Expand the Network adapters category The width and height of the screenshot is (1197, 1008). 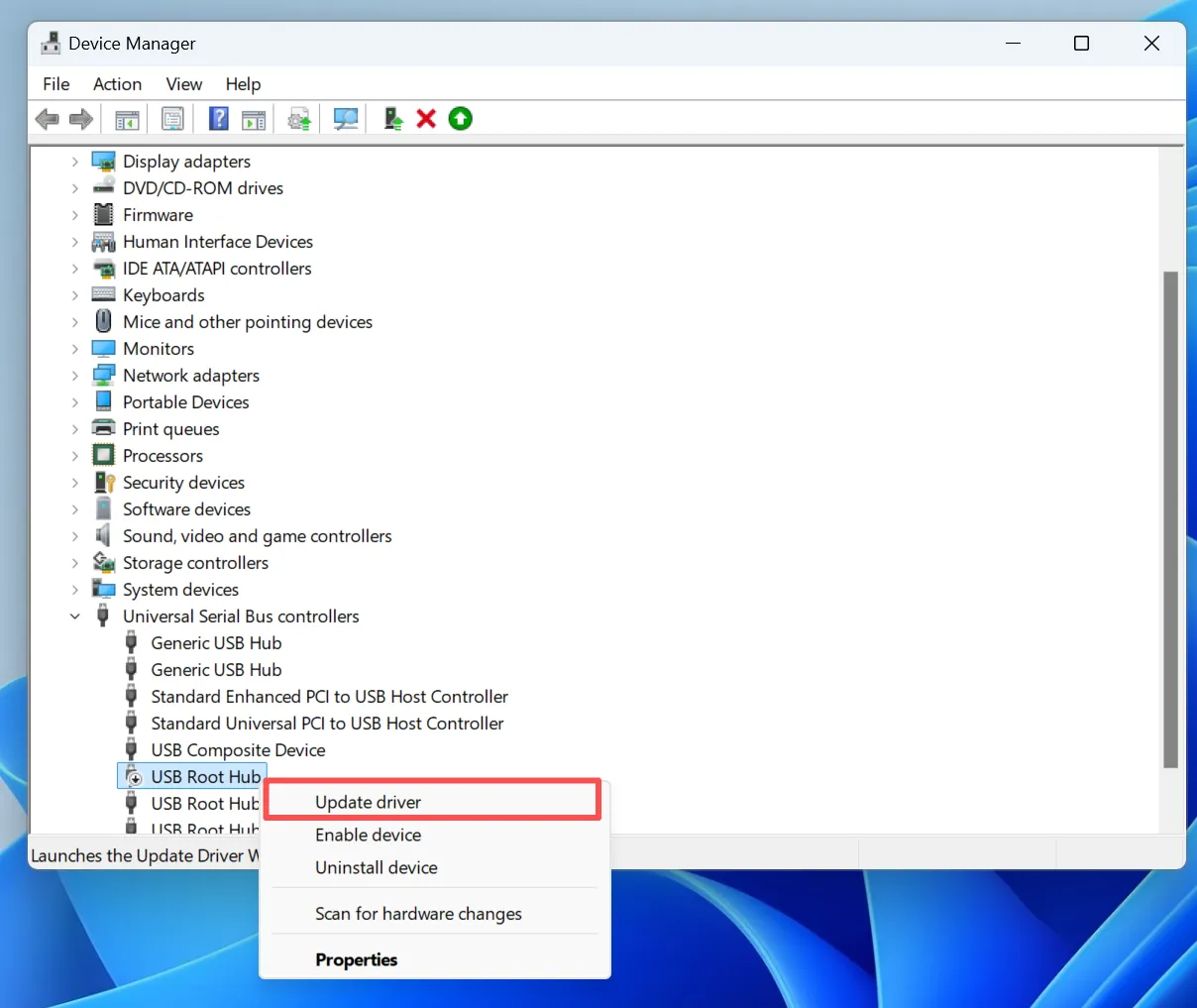75,376
